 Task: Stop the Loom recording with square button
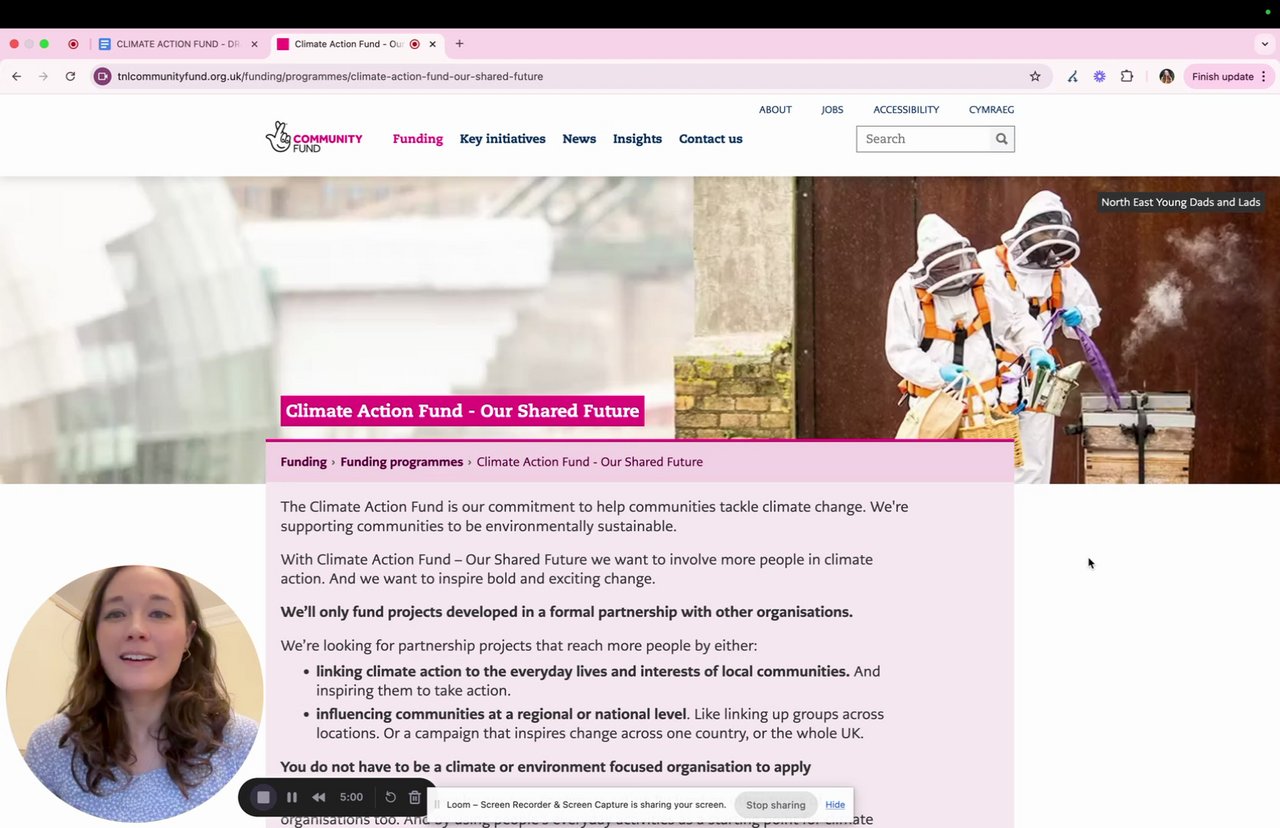click(263, 797)
